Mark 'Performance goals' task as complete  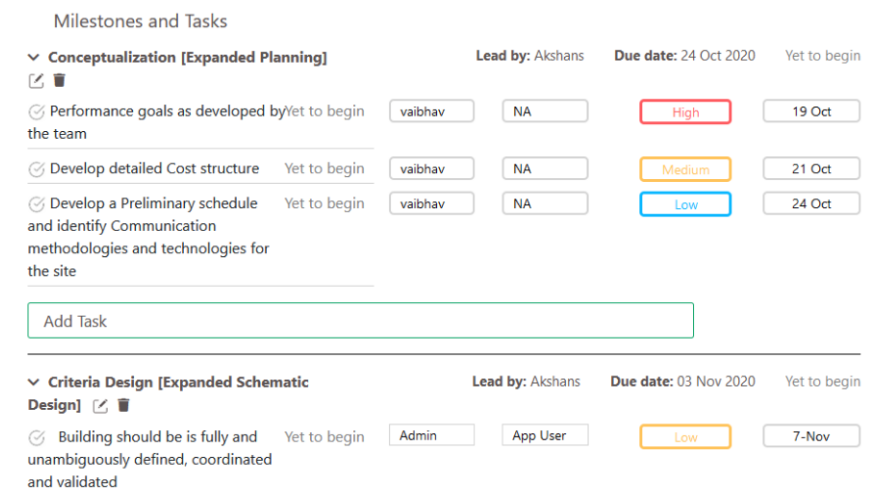pos(37,112)
